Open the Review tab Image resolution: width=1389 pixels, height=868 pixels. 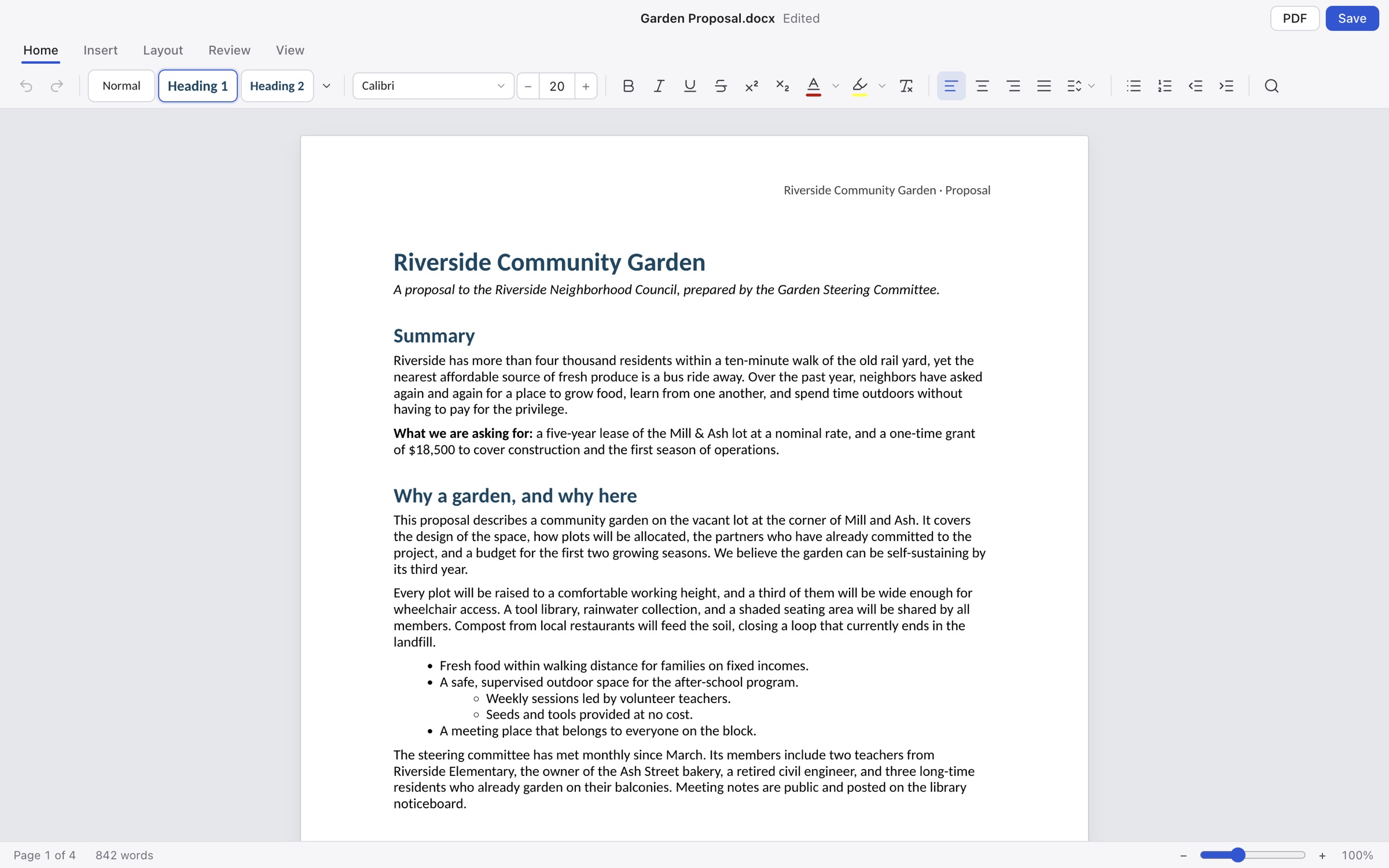[x=229, y=50]
